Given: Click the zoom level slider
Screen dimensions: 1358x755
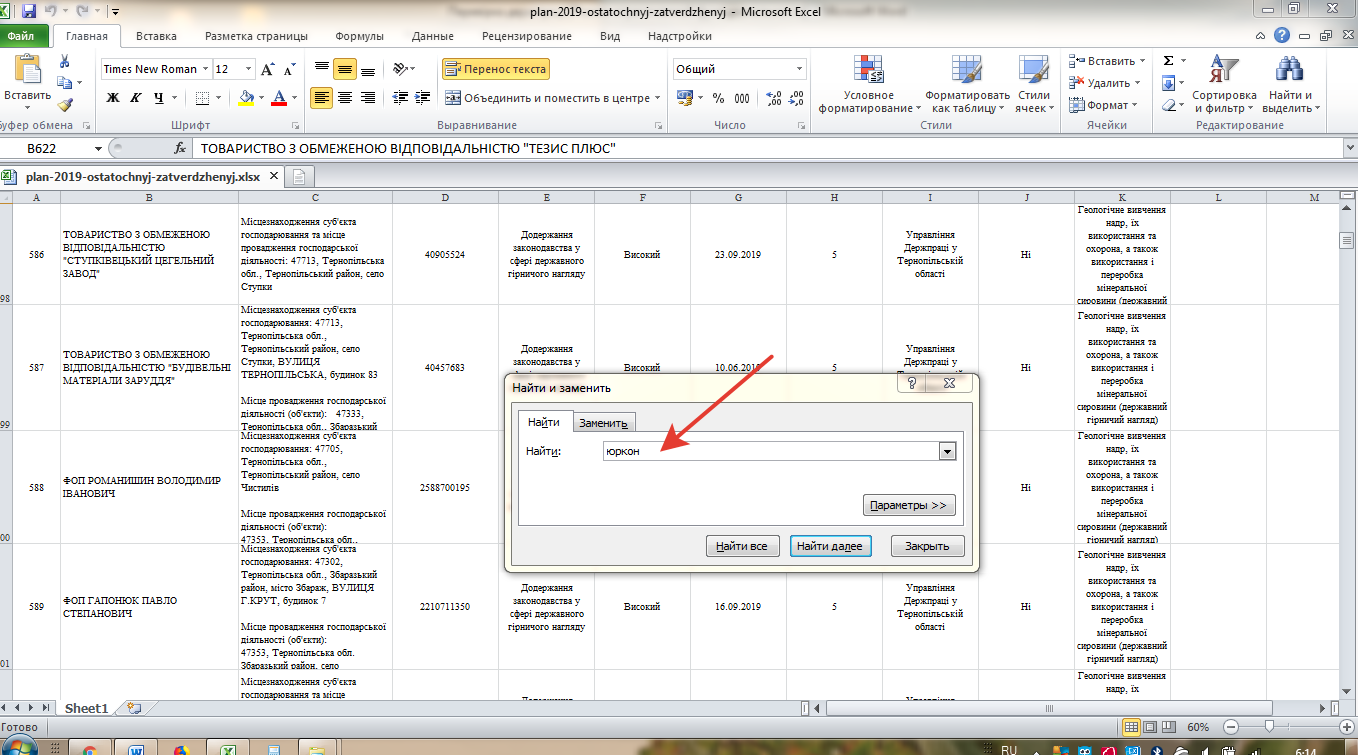Looking at the screenshot, I should pyautogui.click(x=1269, y=727).
